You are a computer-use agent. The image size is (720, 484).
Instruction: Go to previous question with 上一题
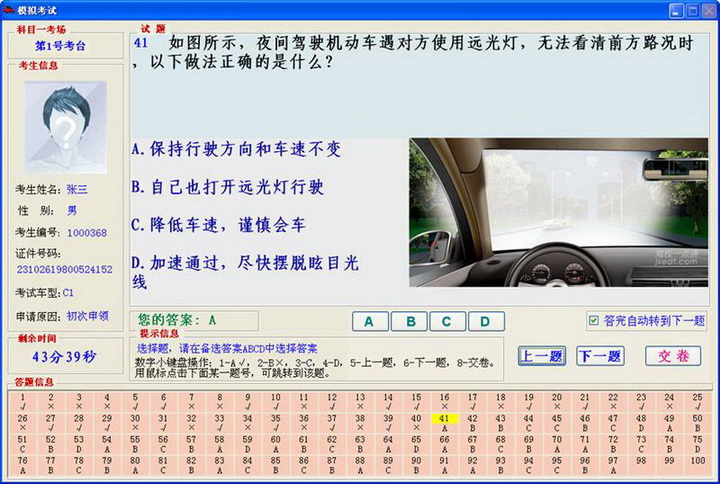[x=542, y=356]
